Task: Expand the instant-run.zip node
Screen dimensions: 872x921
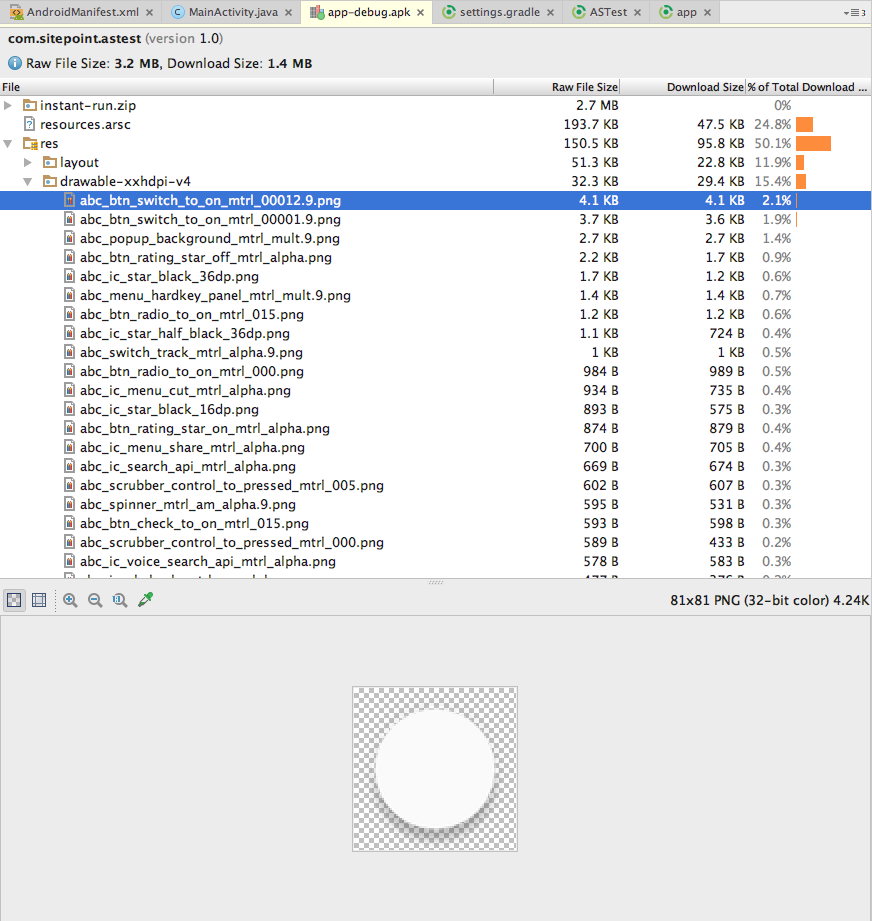Action: [x=8, y=105]
